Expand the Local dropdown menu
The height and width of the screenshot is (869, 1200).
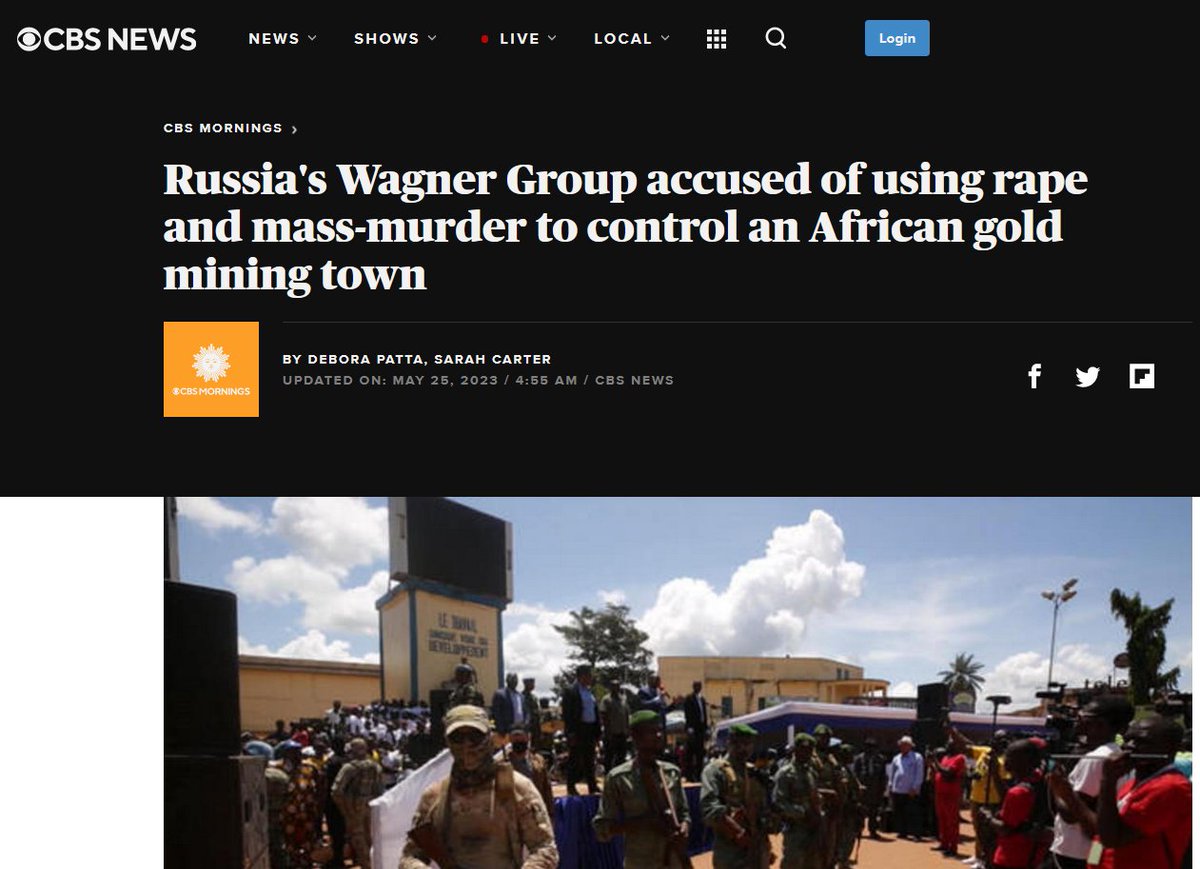[x=632, y=38]
